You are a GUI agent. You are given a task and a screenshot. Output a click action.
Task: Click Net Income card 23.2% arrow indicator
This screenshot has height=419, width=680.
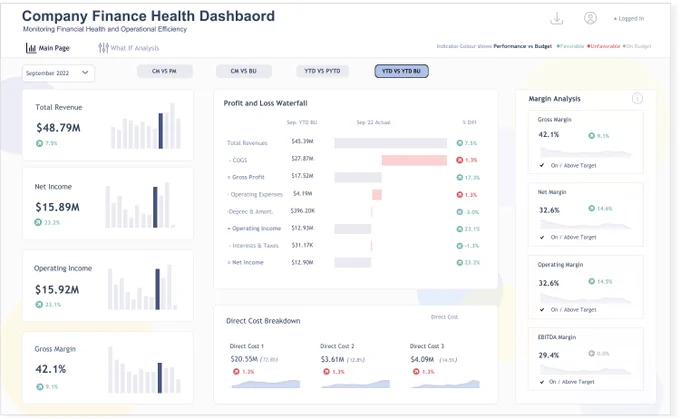[x=38, y=222]
